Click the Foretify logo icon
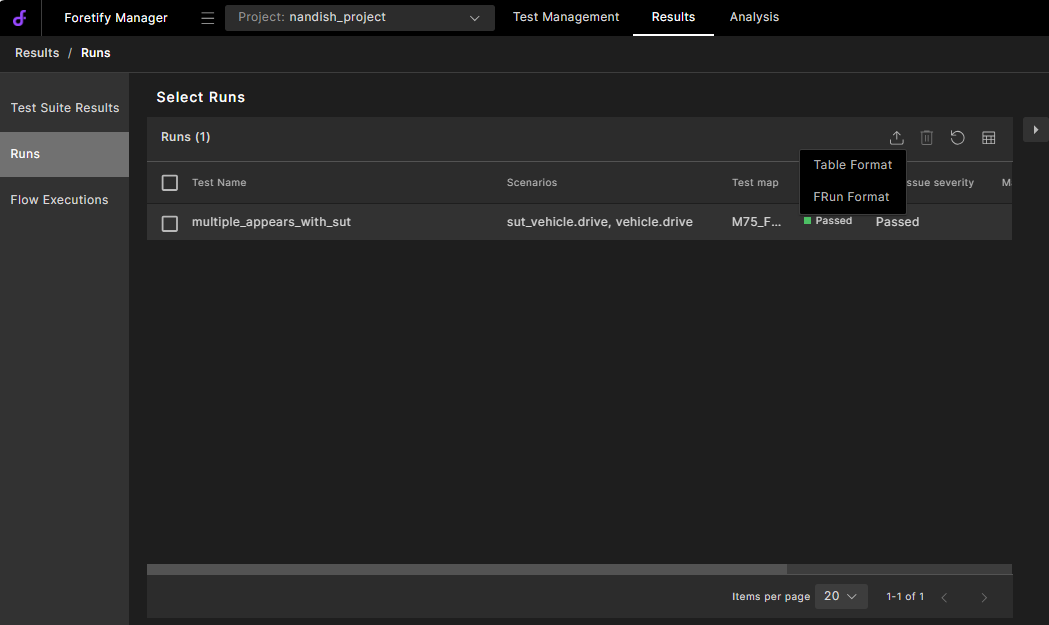Image resolution: width=1049 pixels, height=625 pixels. point(19,18)
